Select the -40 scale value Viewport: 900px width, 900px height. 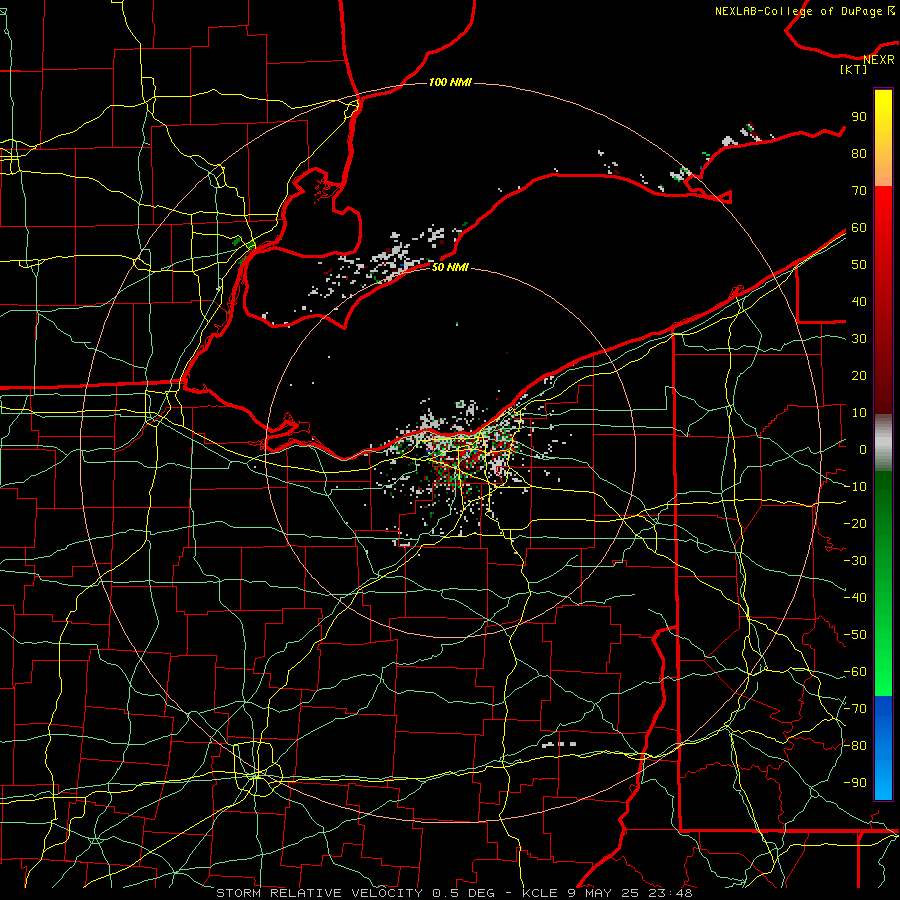click(855, 598)
